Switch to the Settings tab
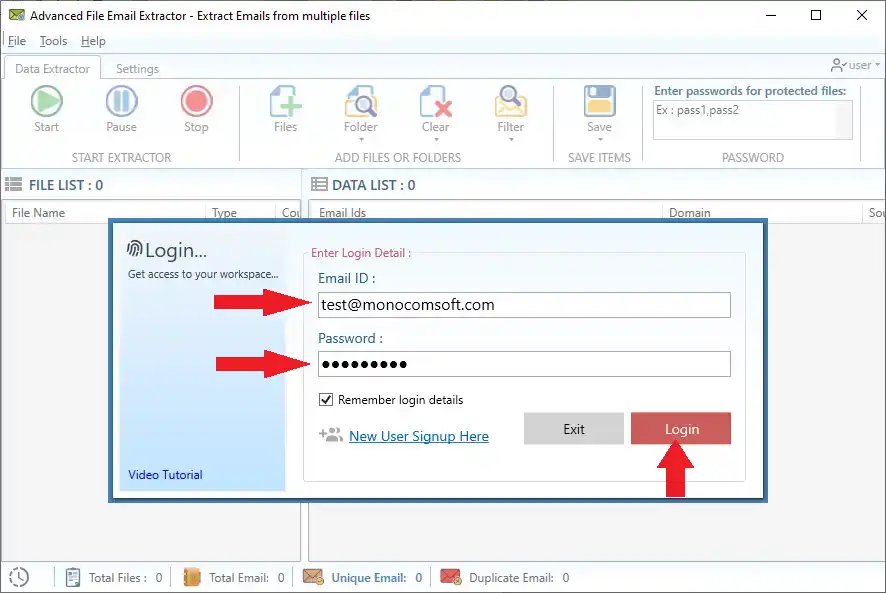This screenshot has height=593, width=886. pyautogui.click(x=137, y=68)
